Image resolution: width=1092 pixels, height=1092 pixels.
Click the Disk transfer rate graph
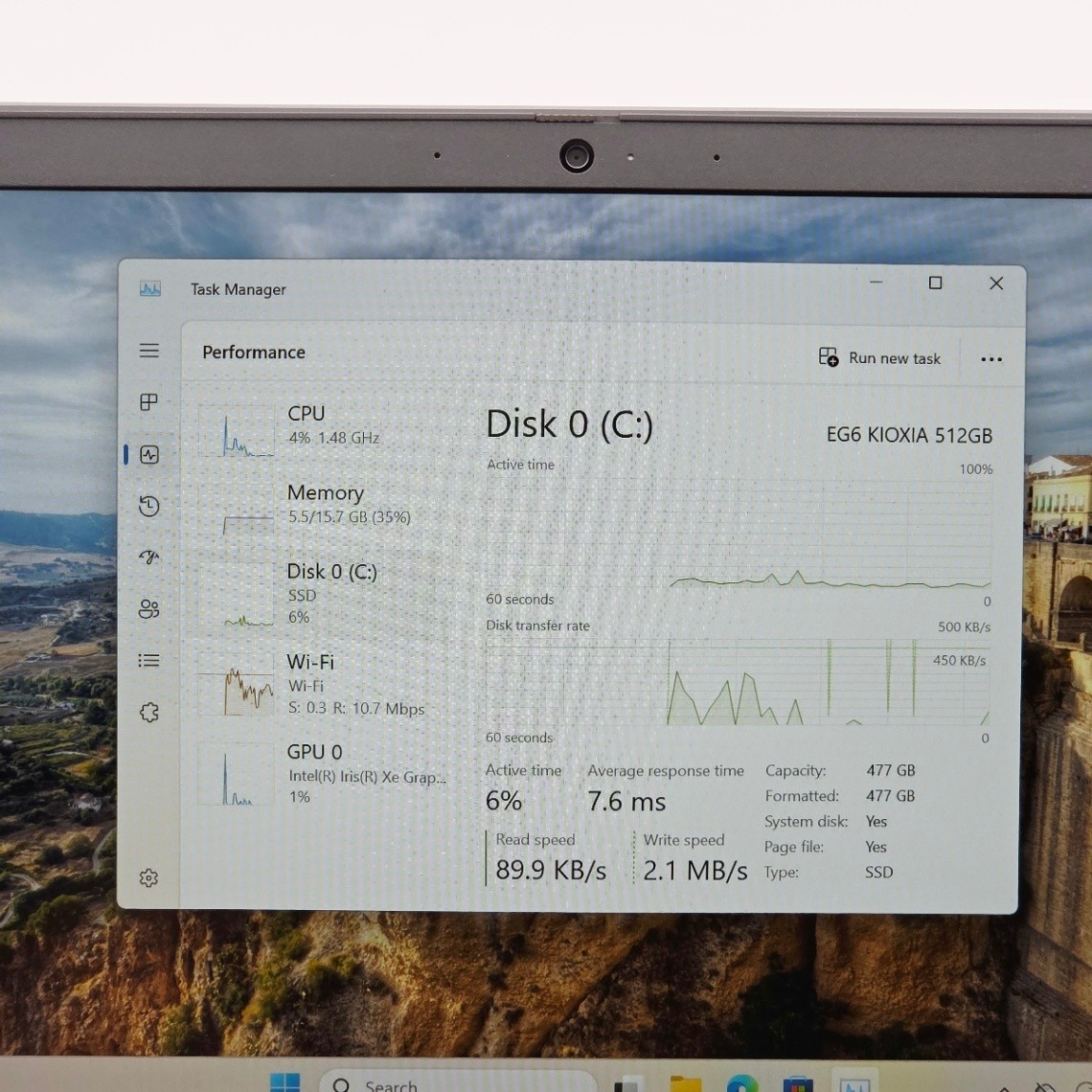coord(739,682)
